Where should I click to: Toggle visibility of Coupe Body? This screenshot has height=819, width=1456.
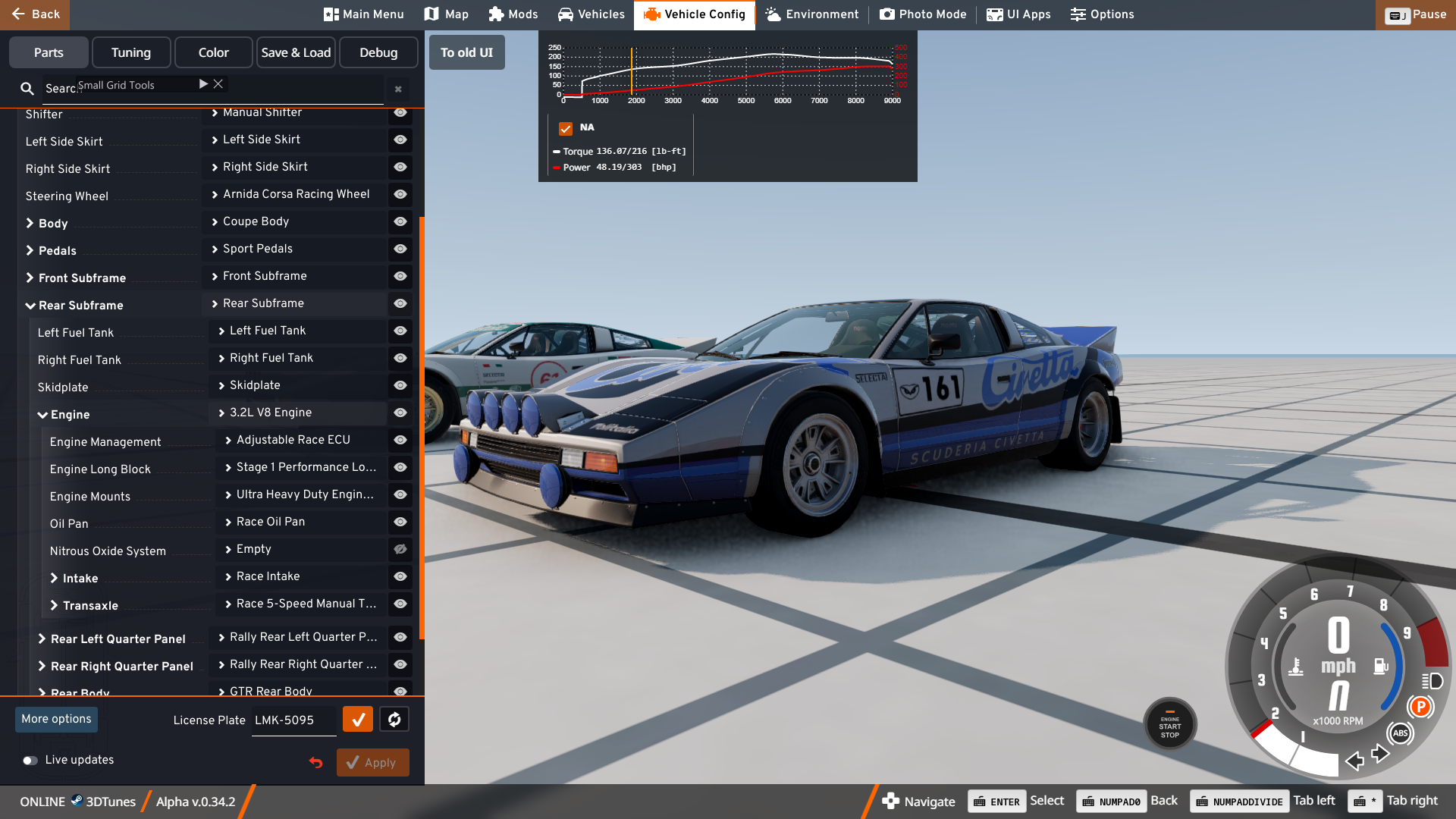click(x=400, y=221)
